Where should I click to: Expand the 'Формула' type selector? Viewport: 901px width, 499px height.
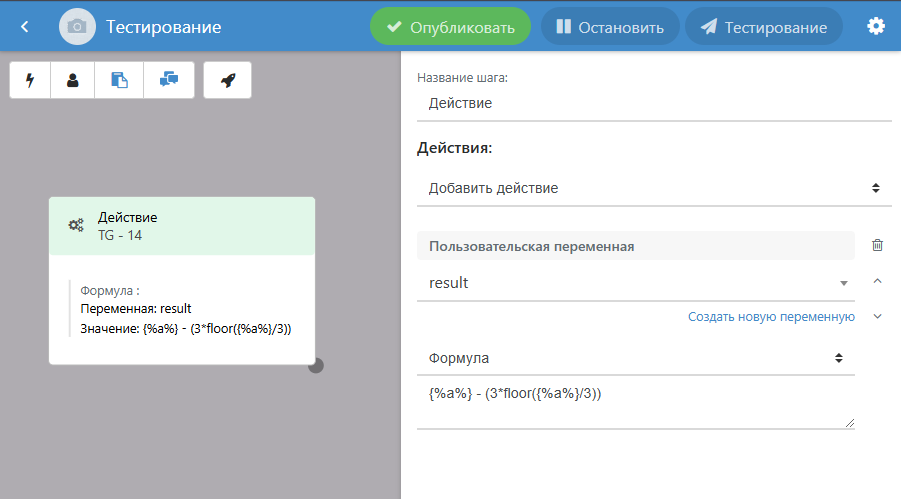[x=635, y=357]
